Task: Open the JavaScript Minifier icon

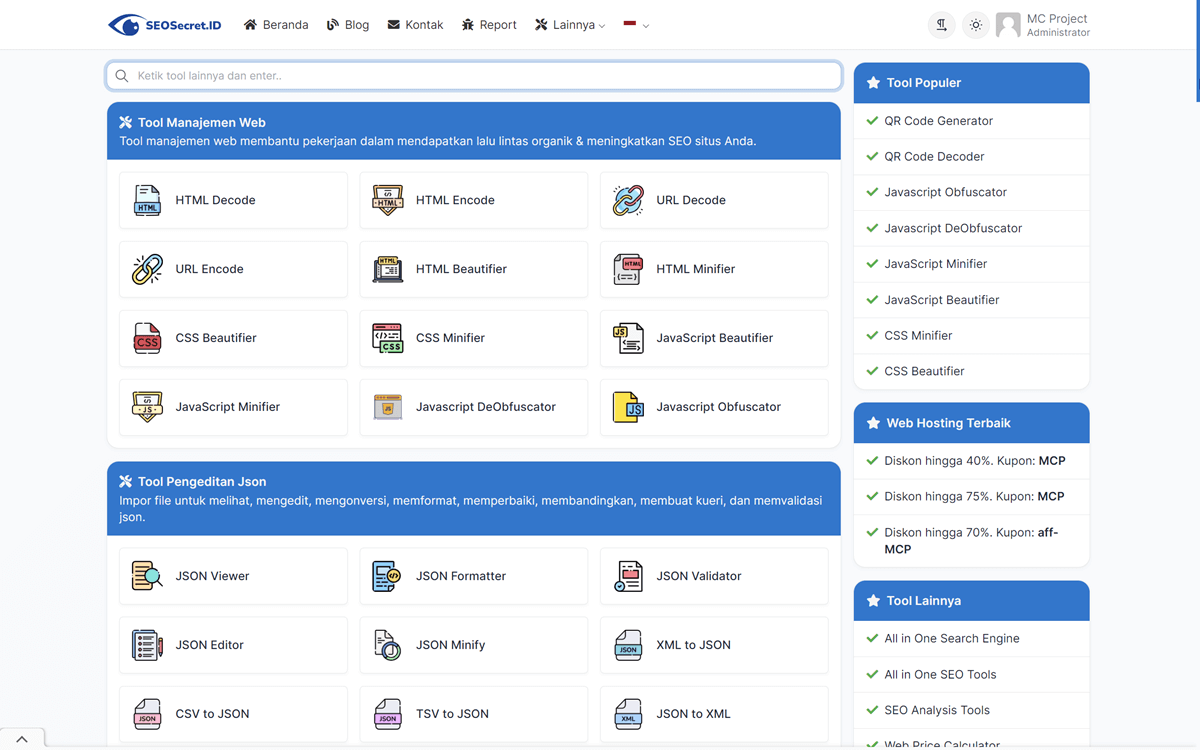Action: 146,407
